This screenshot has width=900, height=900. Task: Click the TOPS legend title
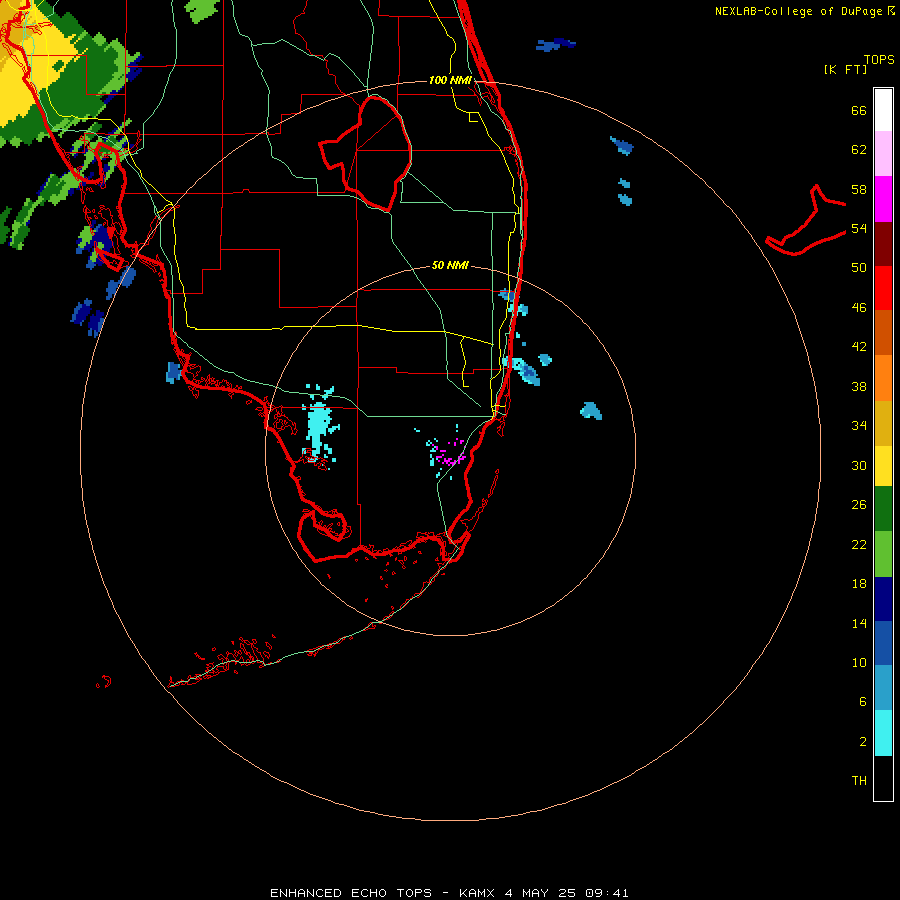point(879,59)
